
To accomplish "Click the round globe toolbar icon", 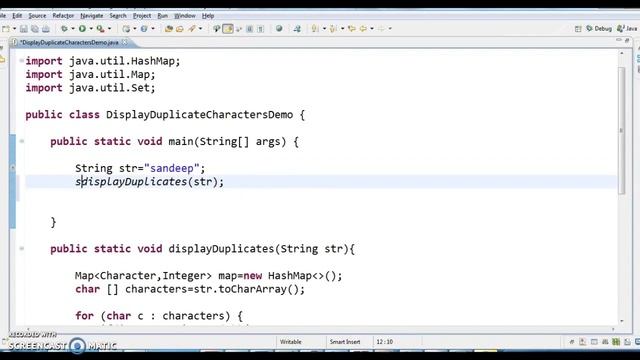I will (x=279, y=29).
